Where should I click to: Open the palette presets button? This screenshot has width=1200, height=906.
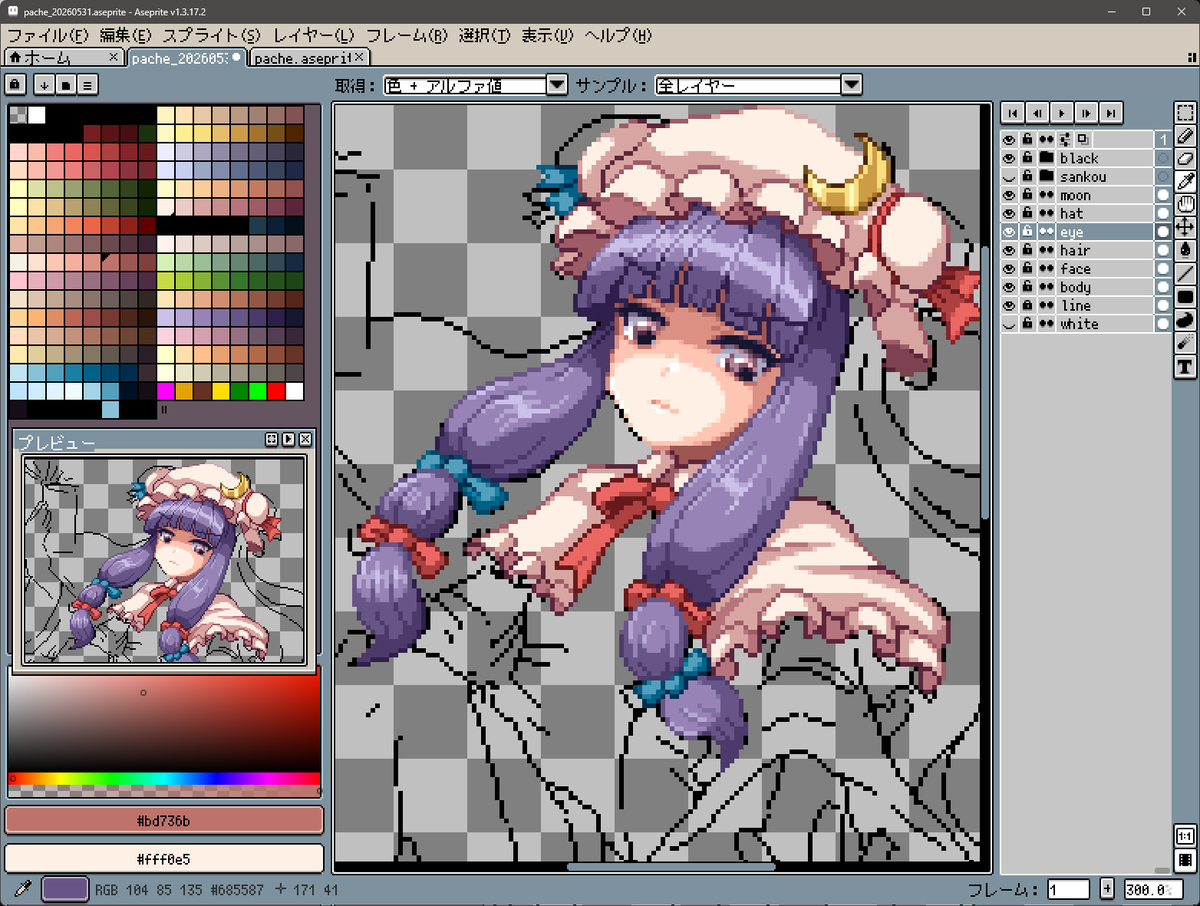[x=66, y=84]
